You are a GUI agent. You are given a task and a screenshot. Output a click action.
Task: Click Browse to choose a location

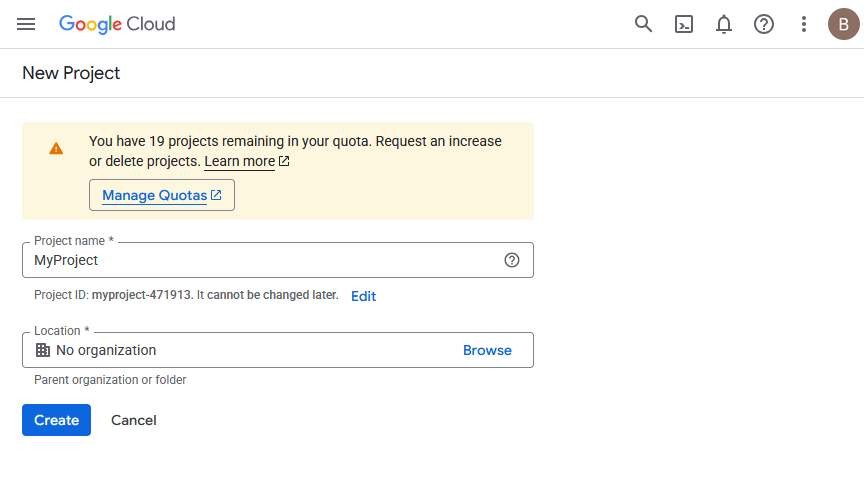click(487, 350)
